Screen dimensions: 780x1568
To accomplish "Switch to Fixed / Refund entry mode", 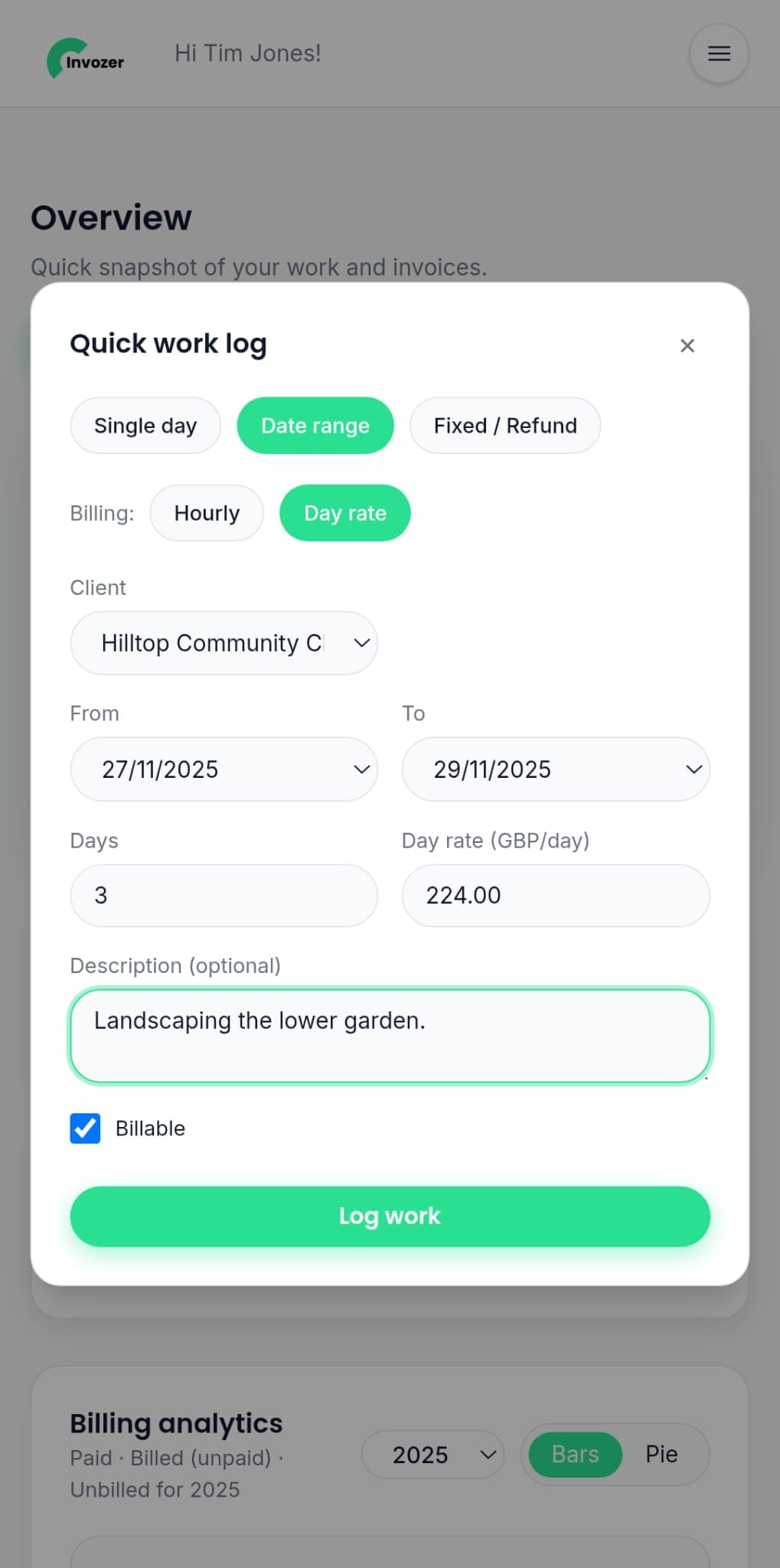I will coord(504,426).
